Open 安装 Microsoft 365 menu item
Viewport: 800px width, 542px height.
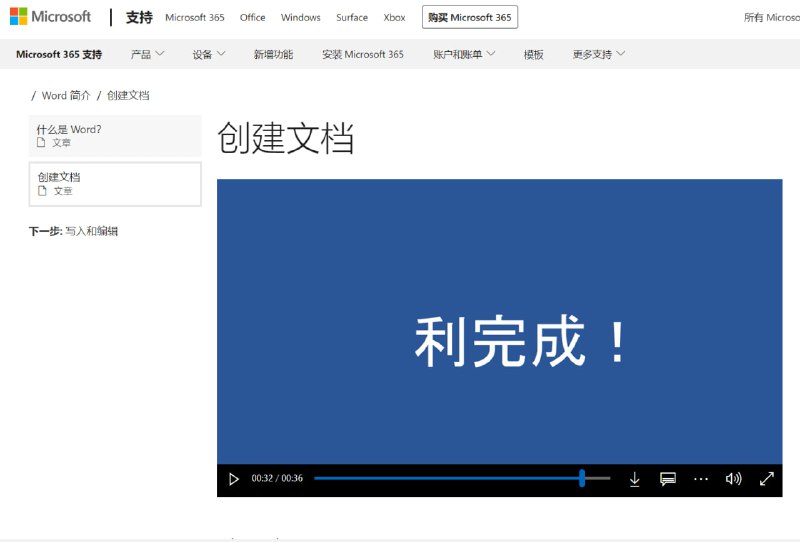363,54
